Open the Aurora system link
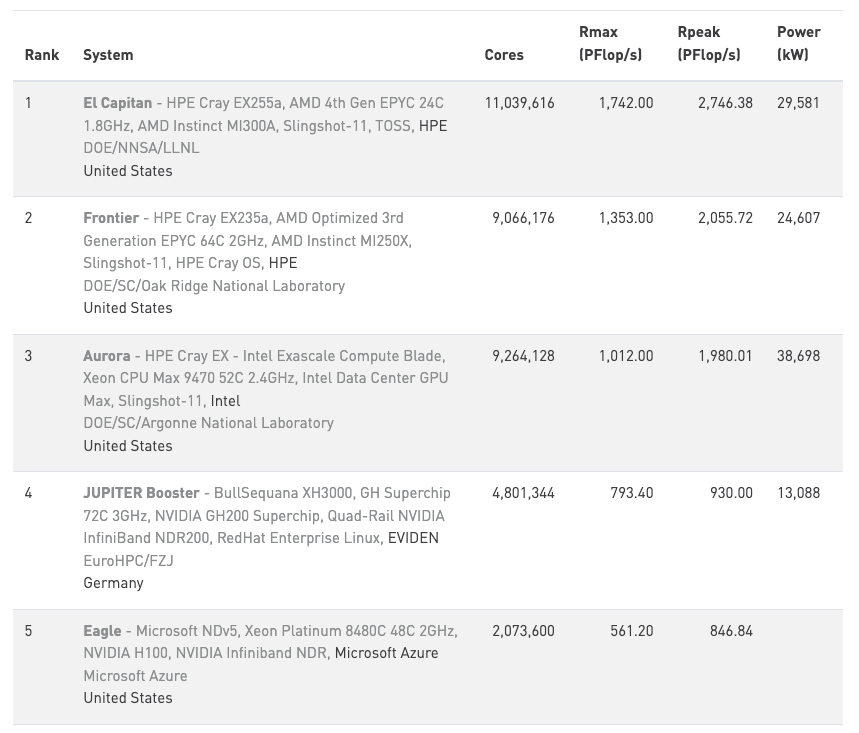 107,356
